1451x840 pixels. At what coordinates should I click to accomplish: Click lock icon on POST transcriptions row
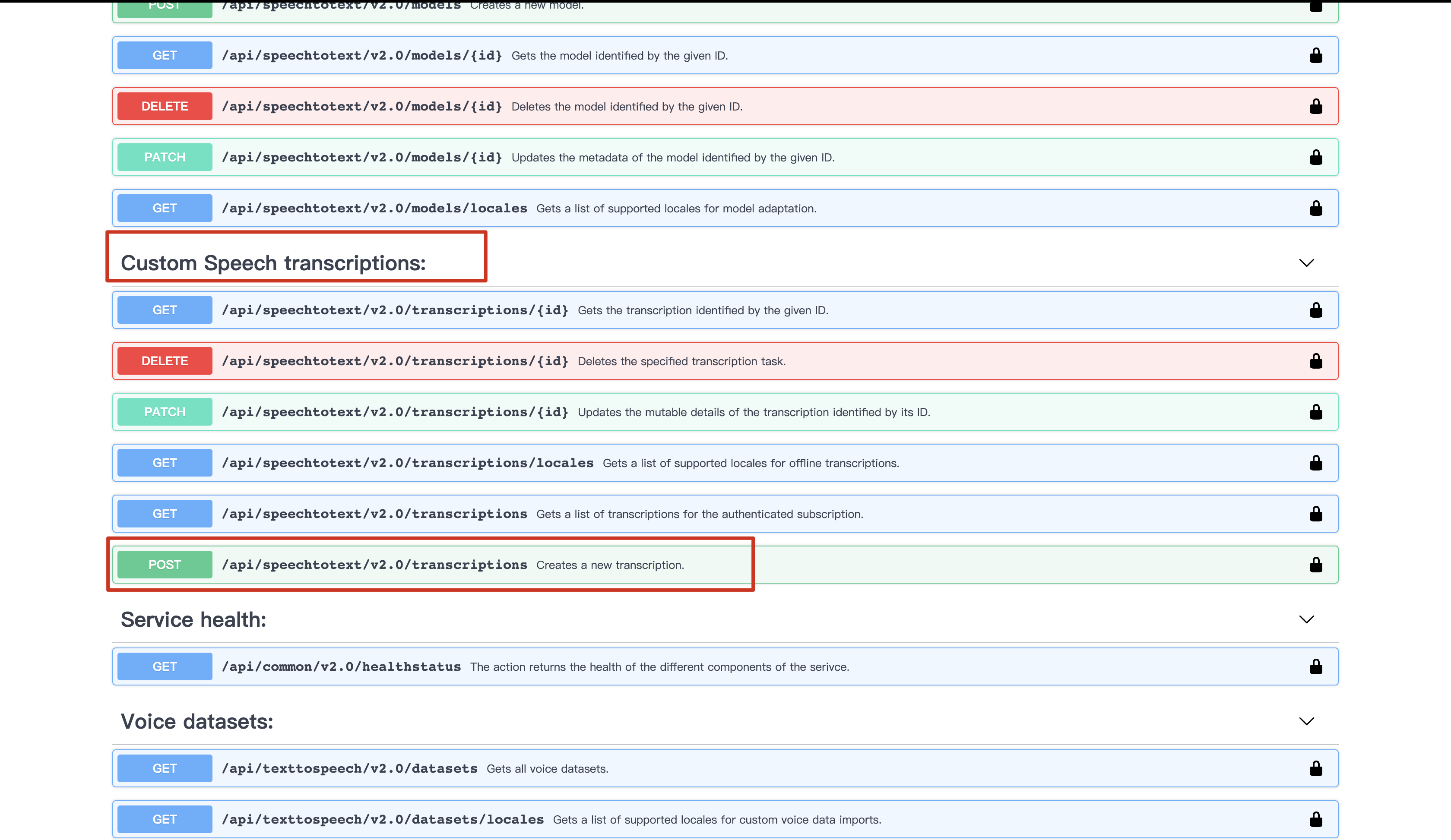point(1316,565)
